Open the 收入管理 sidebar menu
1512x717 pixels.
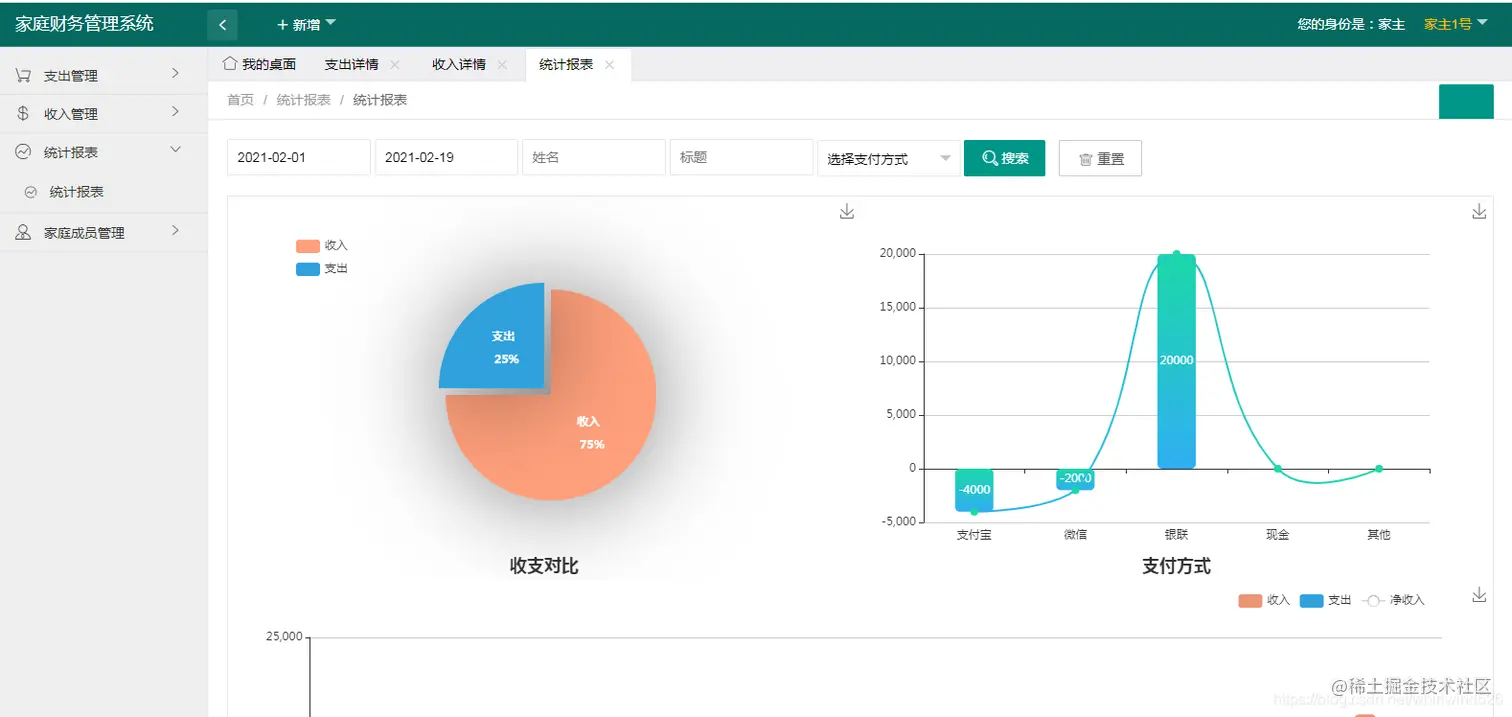pyautogui.click(x=104, y=114)
